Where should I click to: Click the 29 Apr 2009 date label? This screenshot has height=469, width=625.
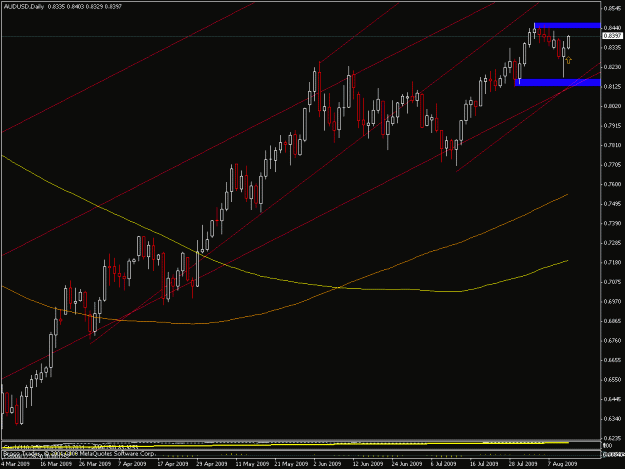[x=212, y=464]
